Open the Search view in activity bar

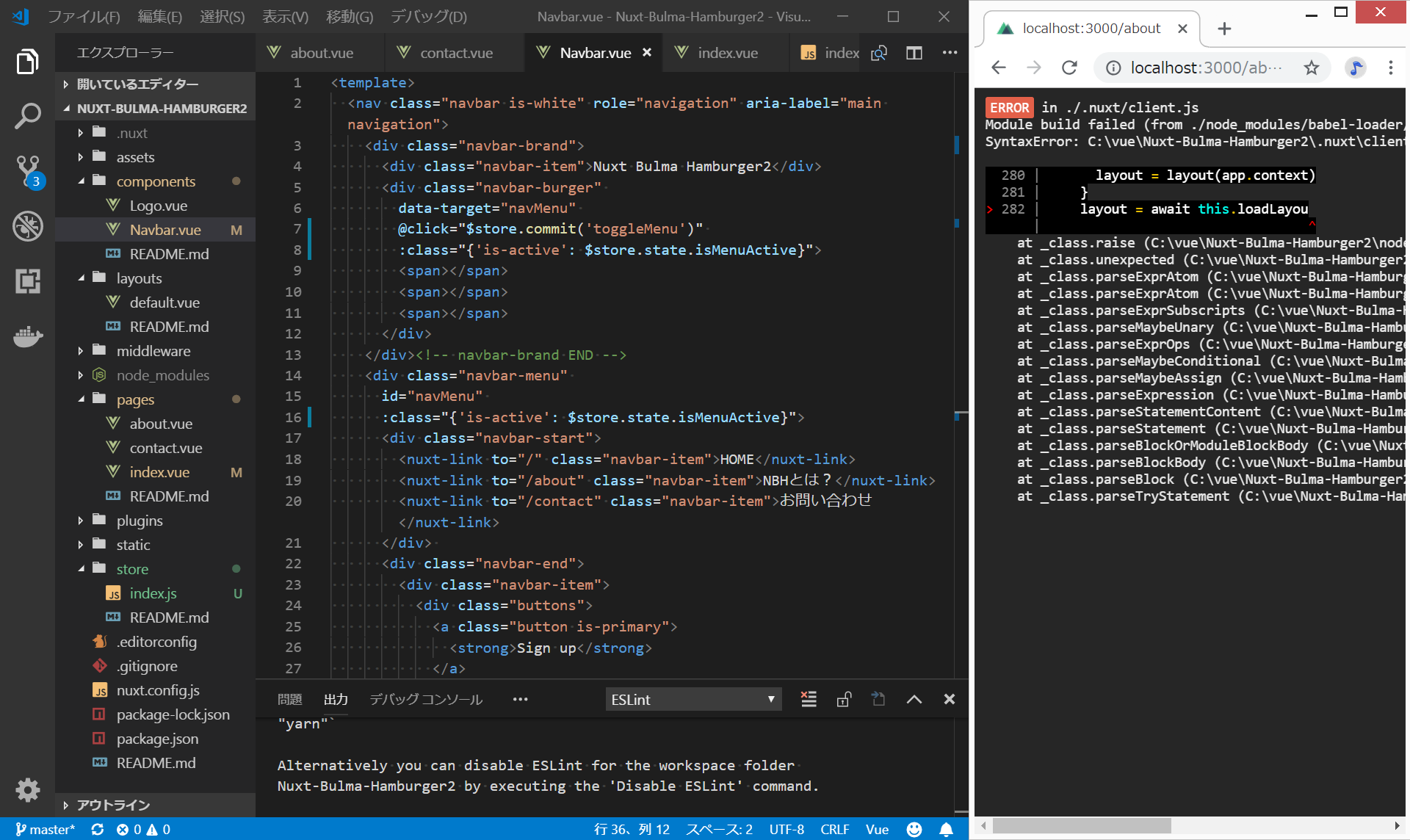[x=27, y=116]
